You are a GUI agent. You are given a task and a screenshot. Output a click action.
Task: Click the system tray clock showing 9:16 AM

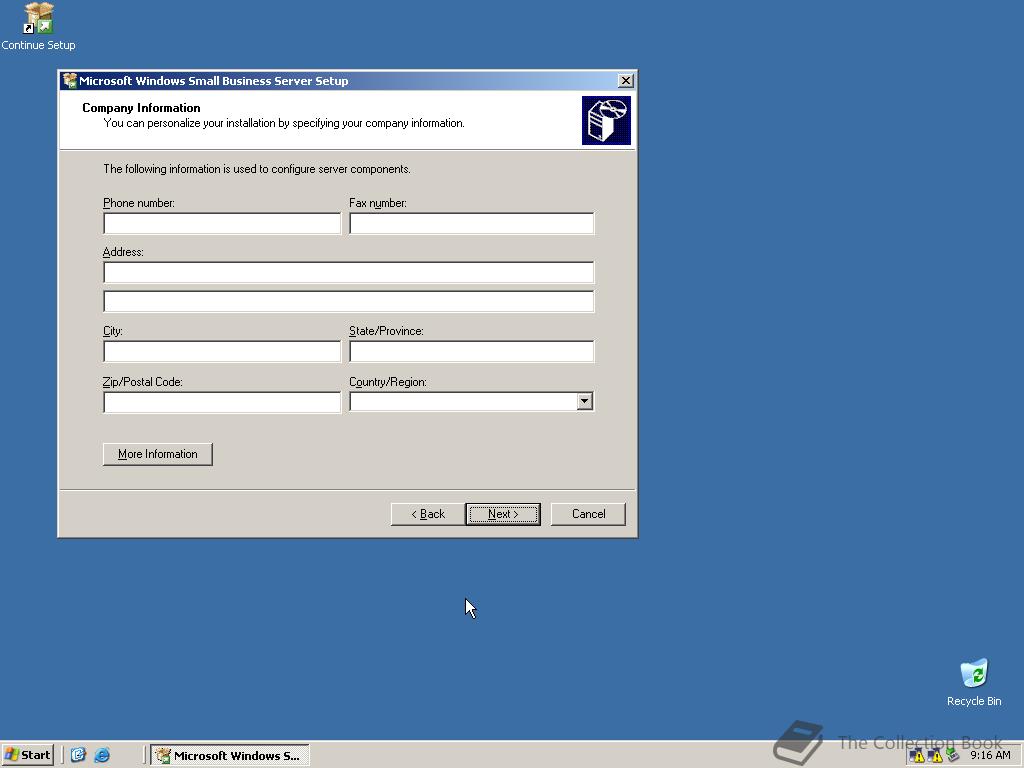[x=990, y=755]
